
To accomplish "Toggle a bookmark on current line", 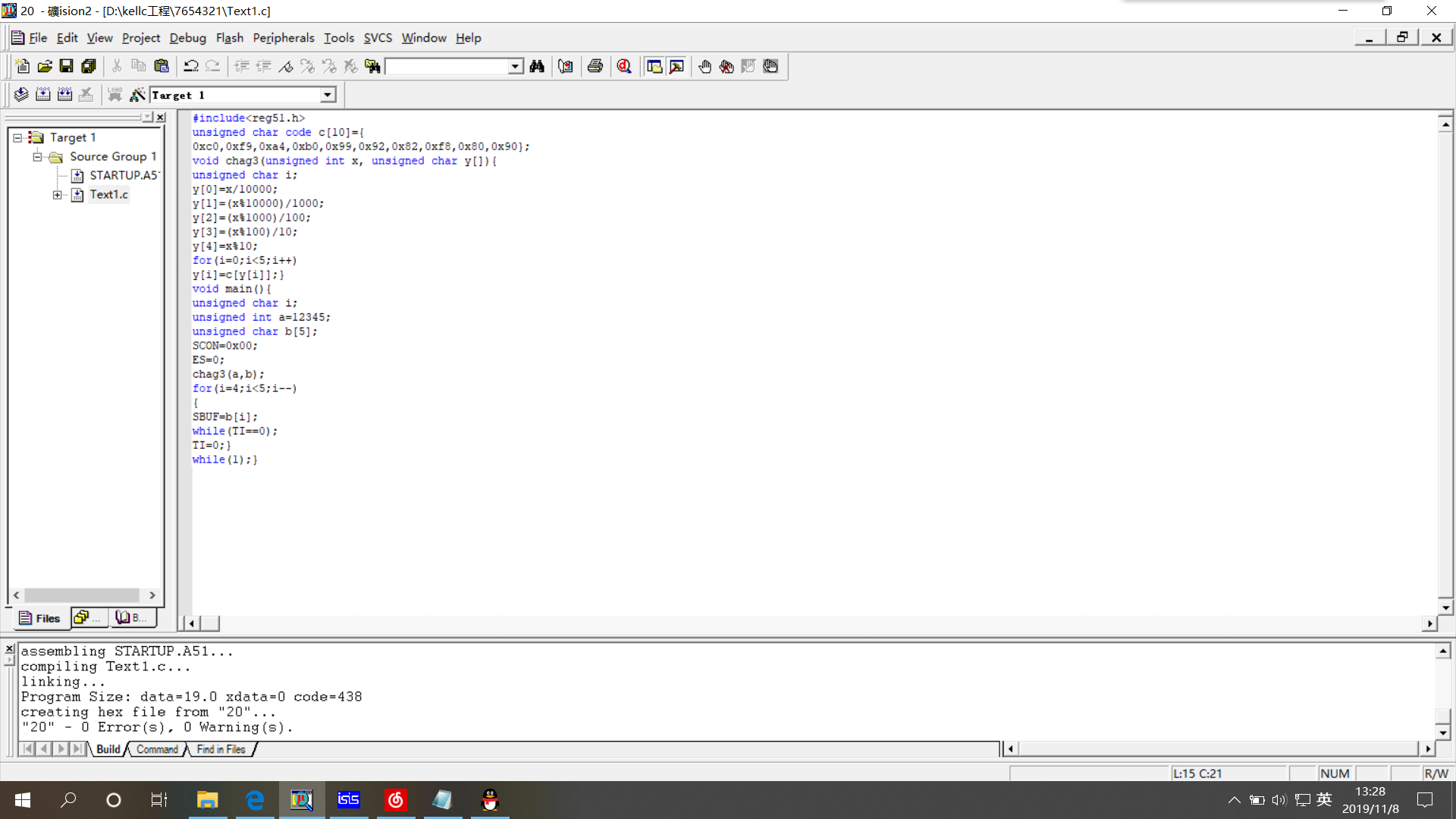I will pos(286,67).
